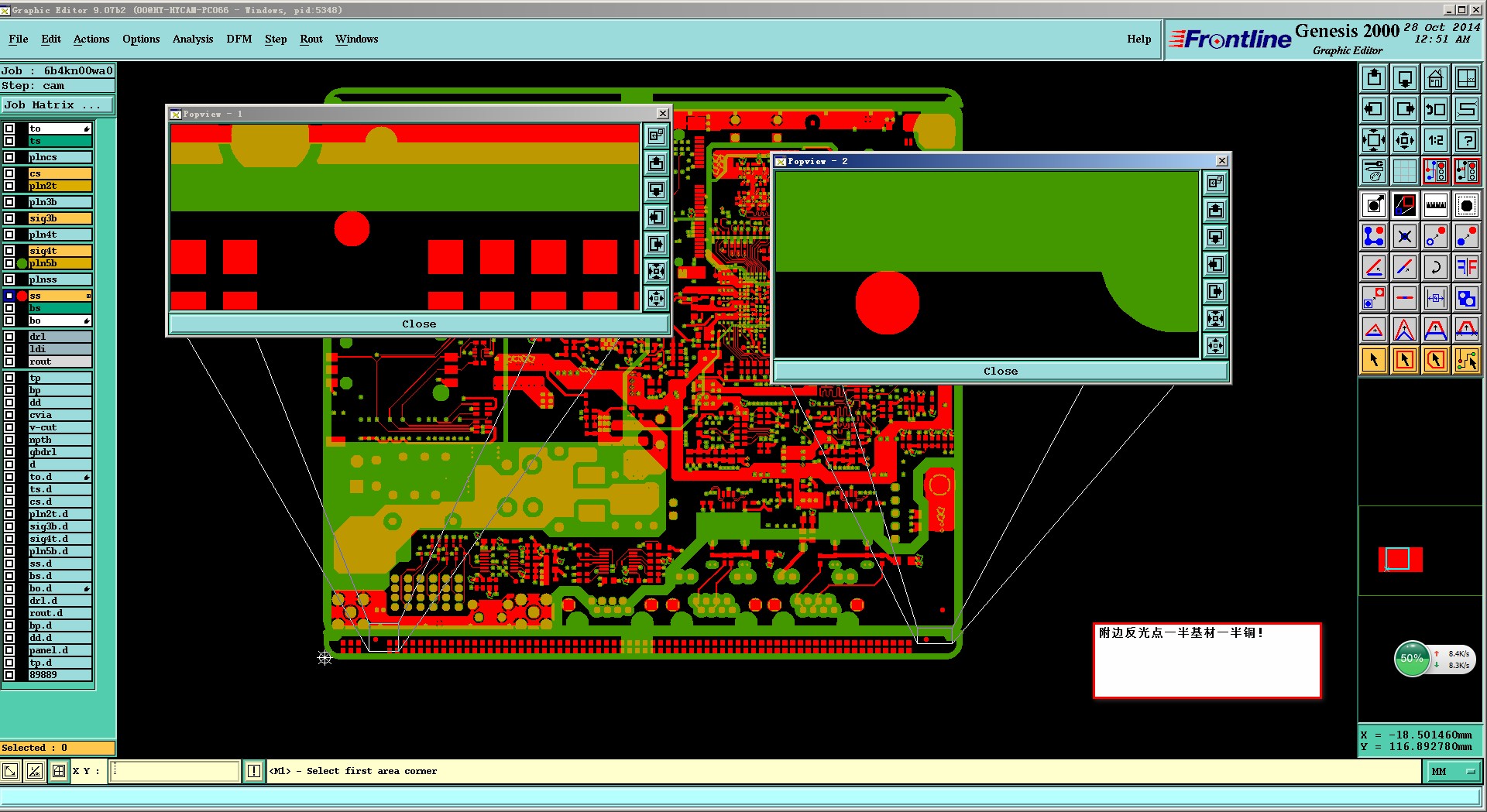The image size is (1487, 812).
Task: Click the zoom out icon
Action: pos(1405,140)
